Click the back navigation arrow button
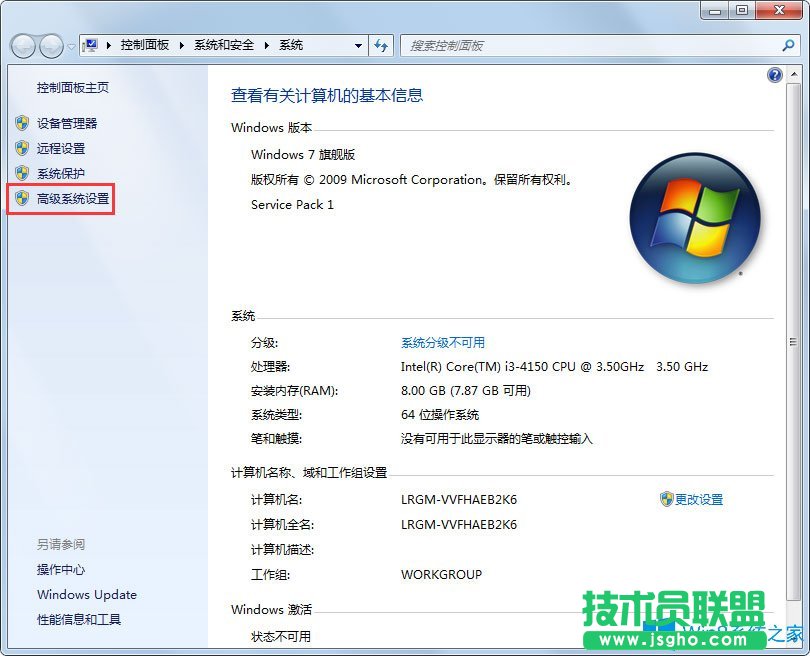Viewport: 810px width, 656px height. tap(22, 45)
